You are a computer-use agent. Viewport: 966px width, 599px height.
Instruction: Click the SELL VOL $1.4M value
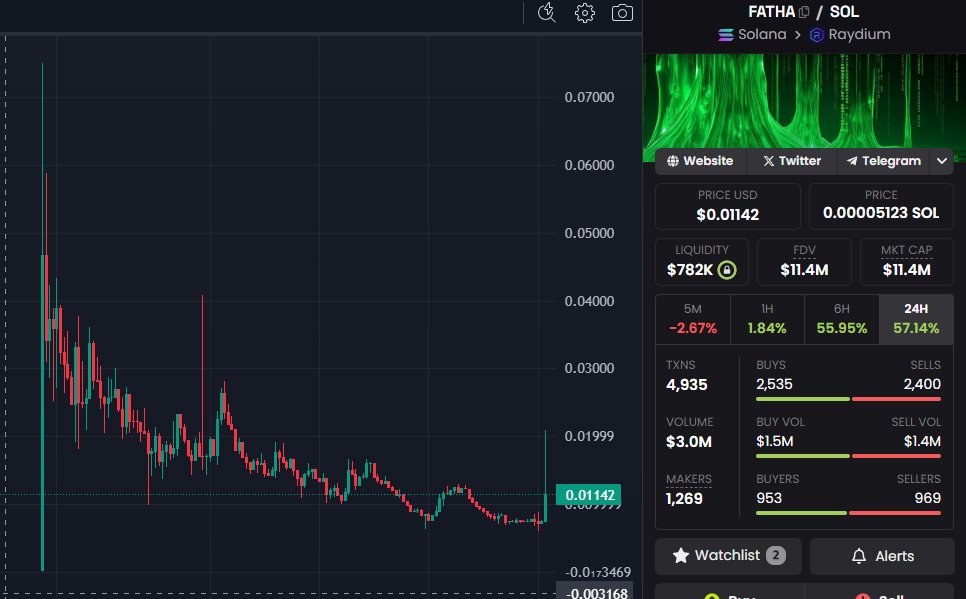922,441
